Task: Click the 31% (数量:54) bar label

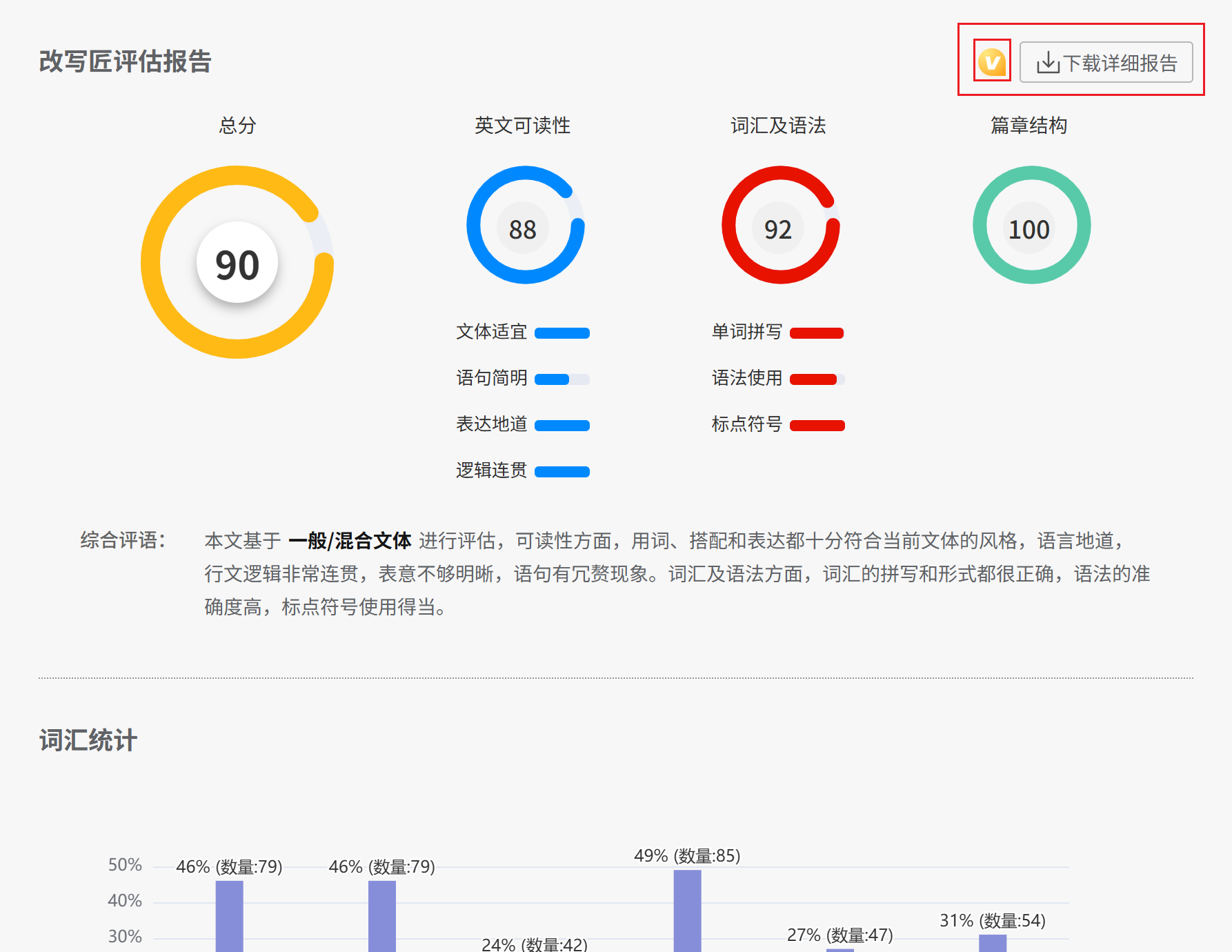Action: pyautogui.click(x=992, y=921)
